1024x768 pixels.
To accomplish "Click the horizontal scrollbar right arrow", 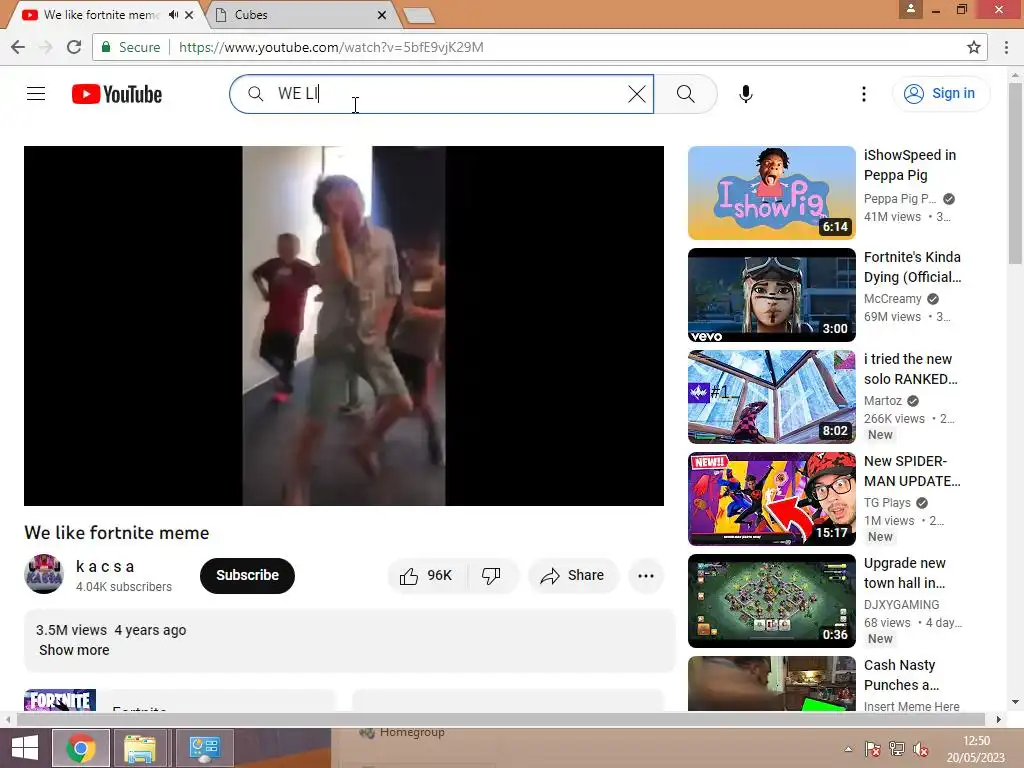I will tap(998, 719).
